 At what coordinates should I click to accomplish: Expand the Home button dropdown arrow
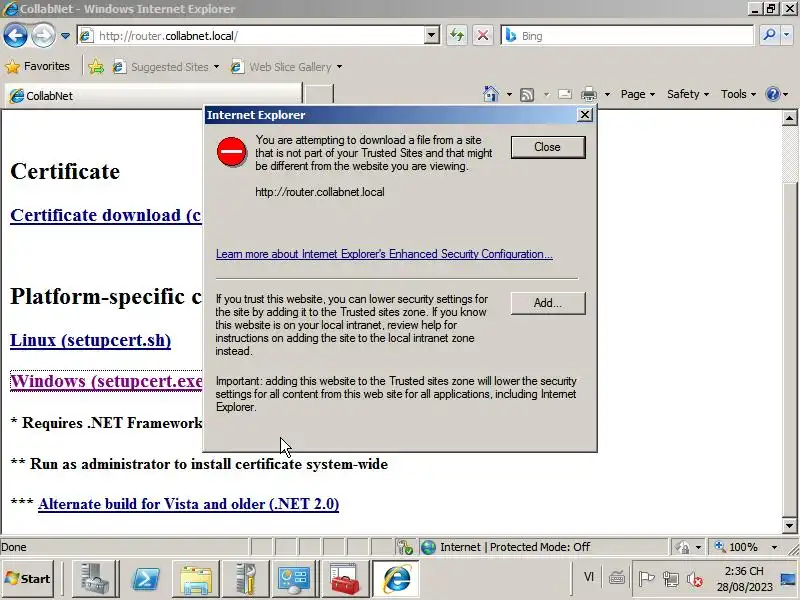(509, 94)
